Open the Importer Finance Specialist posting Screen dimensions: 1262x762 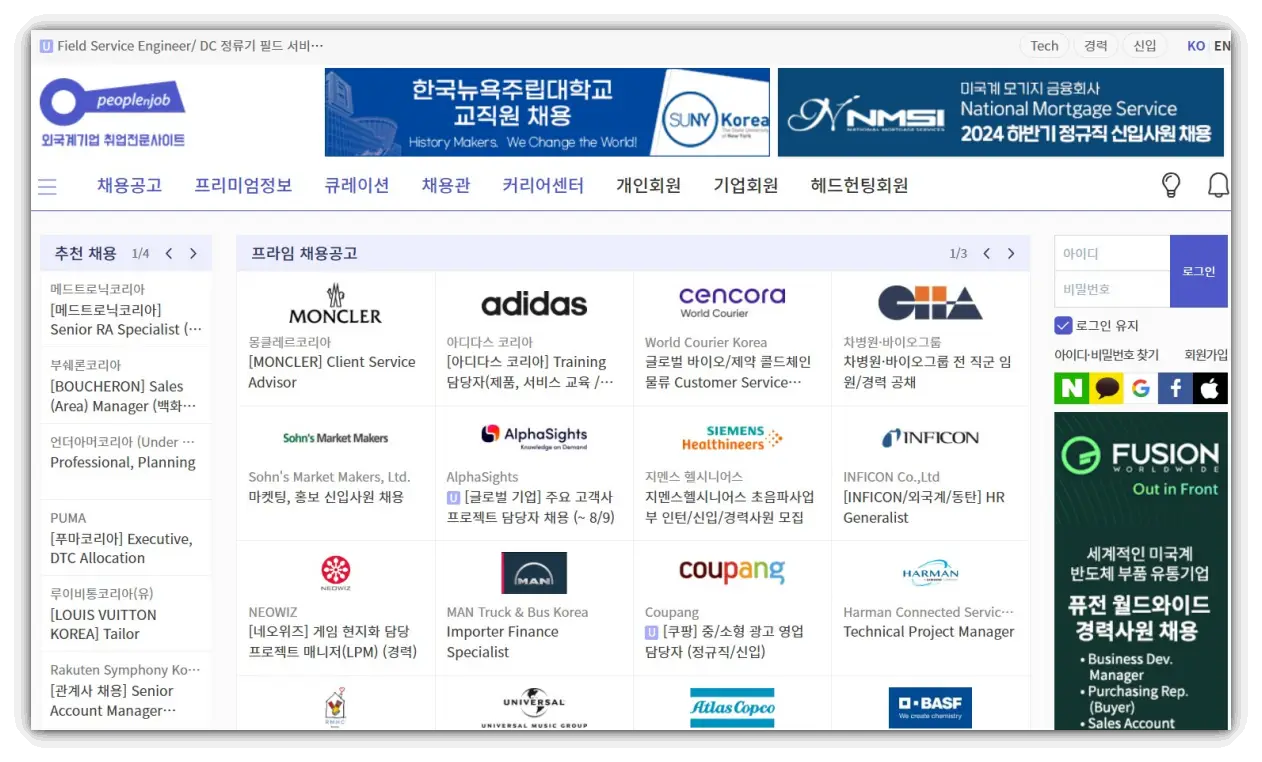(x=503, y=642)
